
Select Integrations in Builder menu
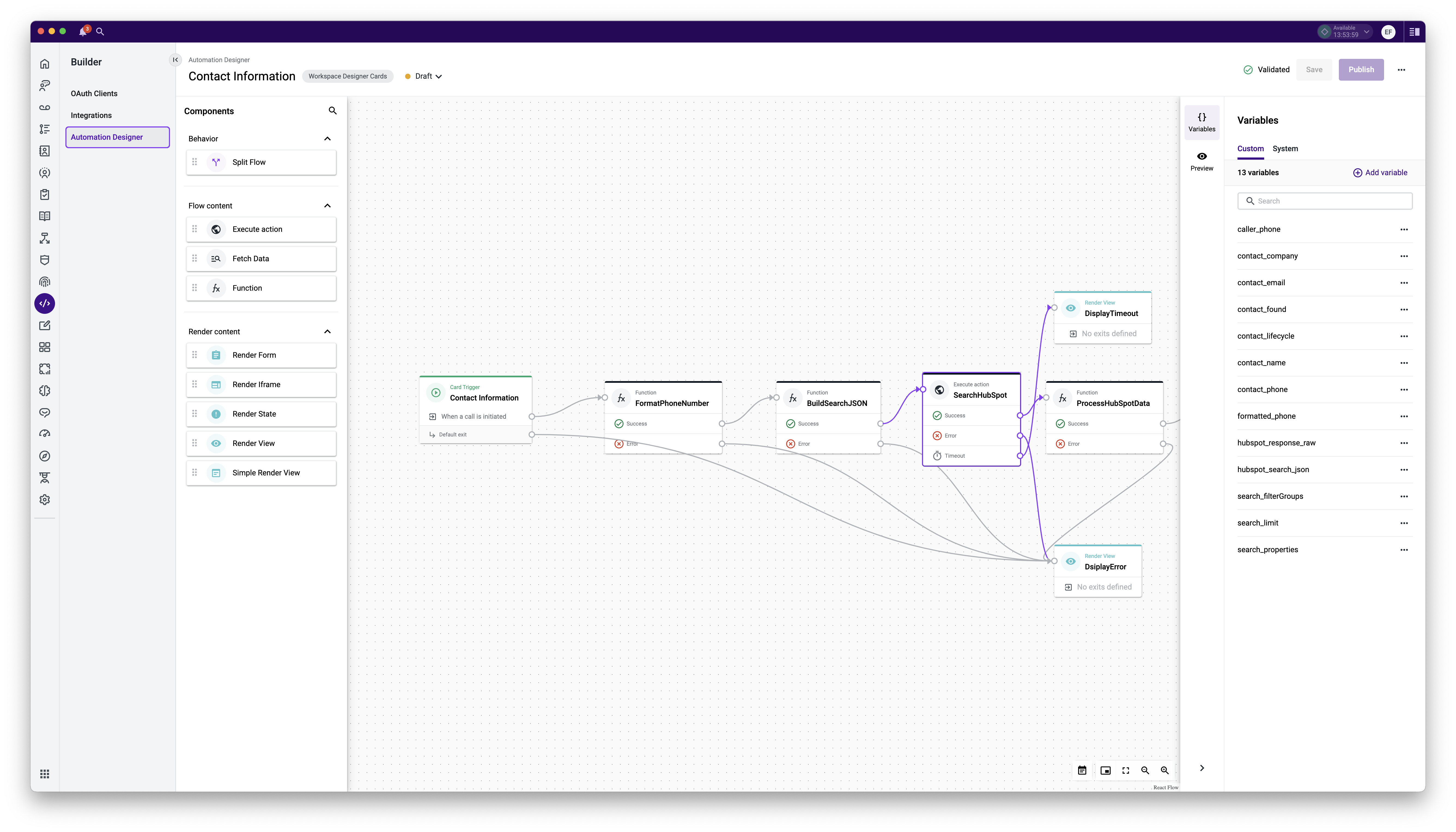[x=92, y=116]
